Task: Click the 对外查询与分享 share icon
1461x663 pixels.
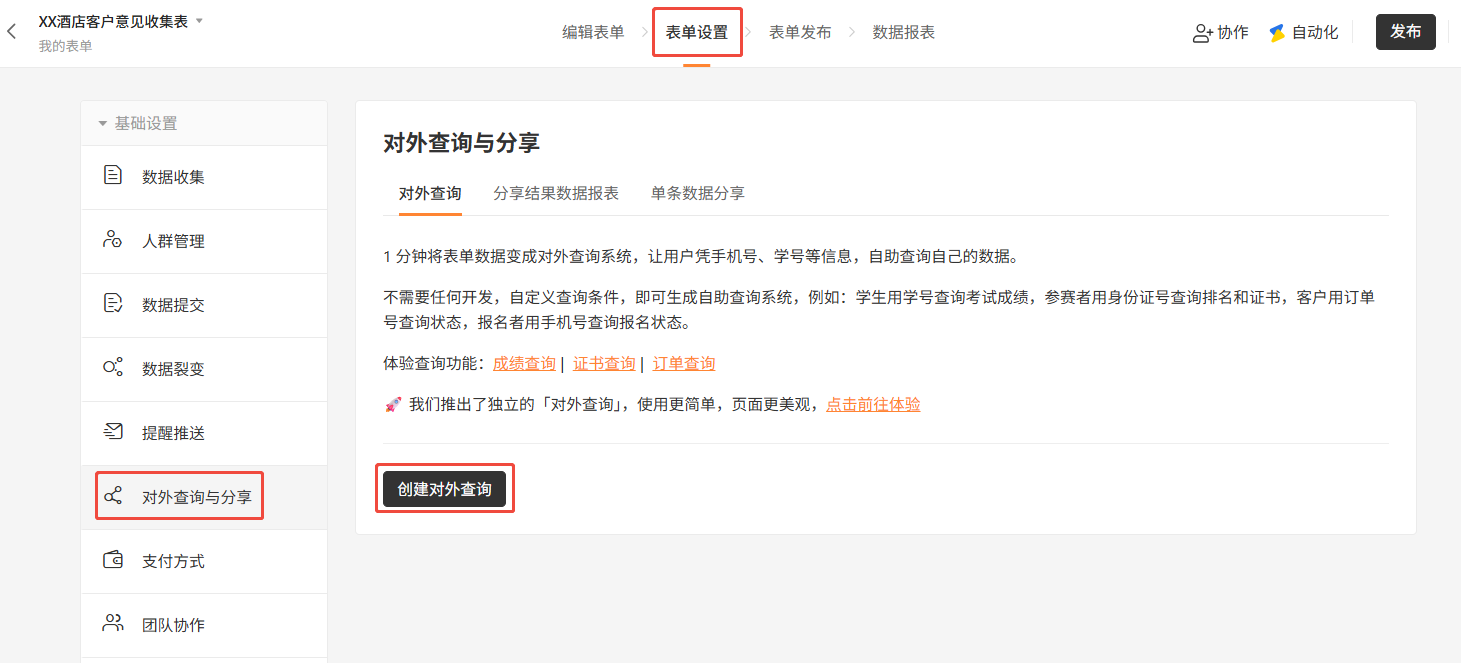Action: 113,496
